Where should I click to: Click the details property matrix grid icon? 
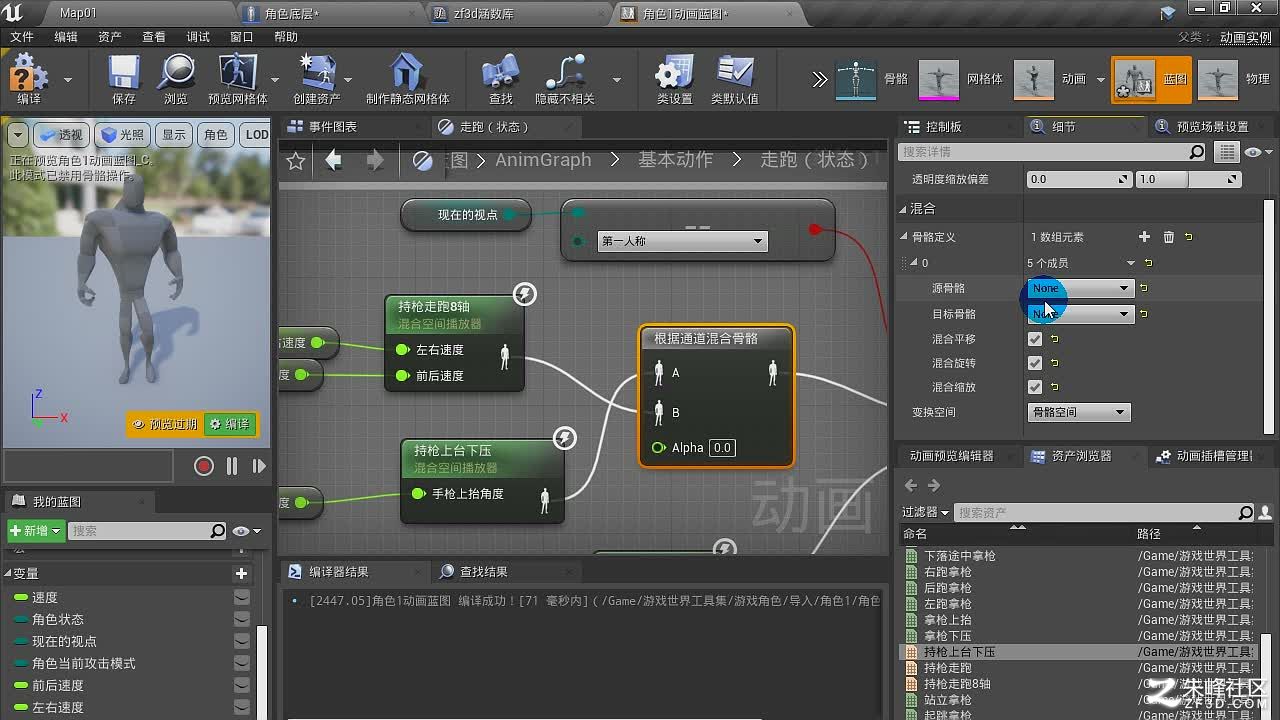(x=1227, y=152)
